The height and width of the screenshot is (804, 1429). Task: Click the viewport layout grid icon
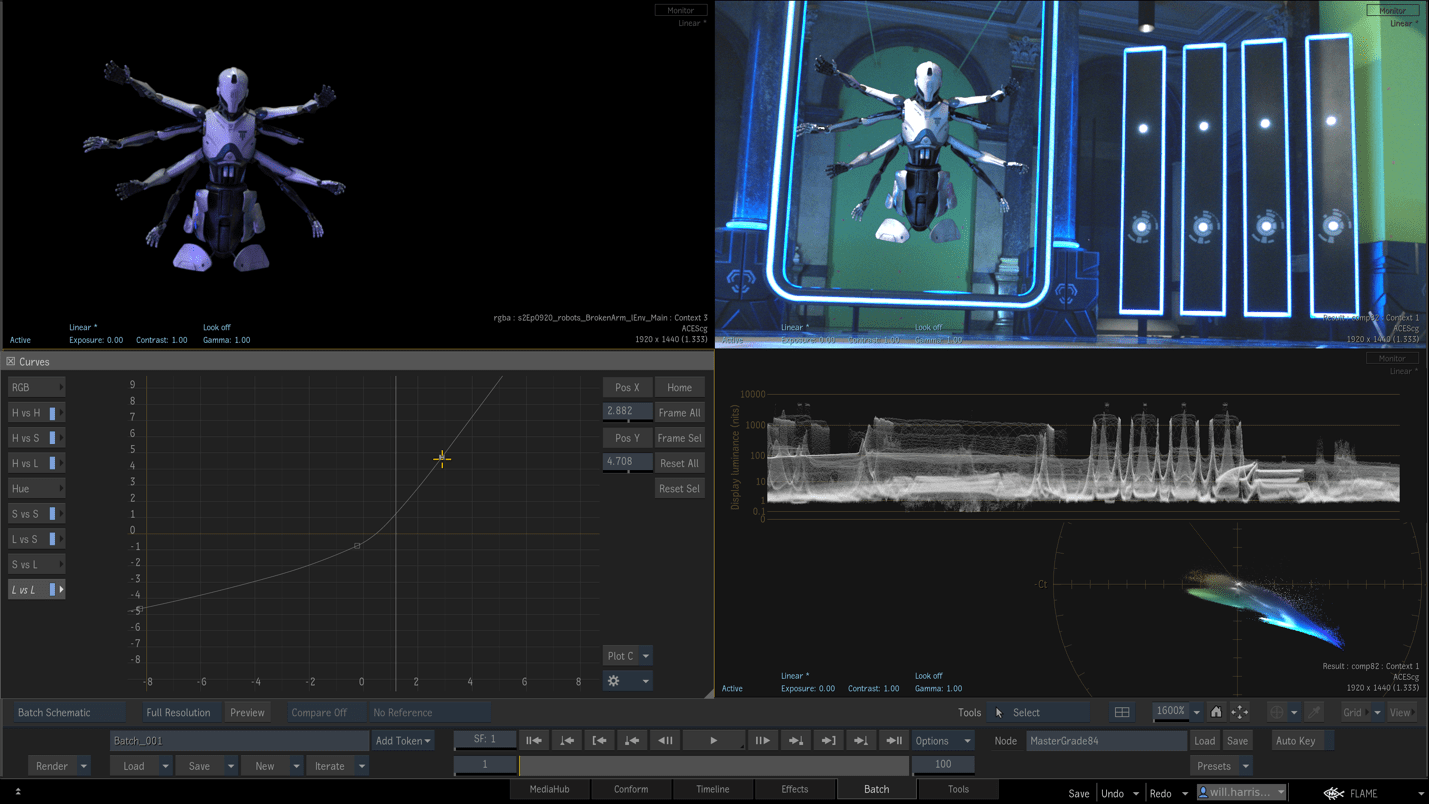(x=1122, y=713)
